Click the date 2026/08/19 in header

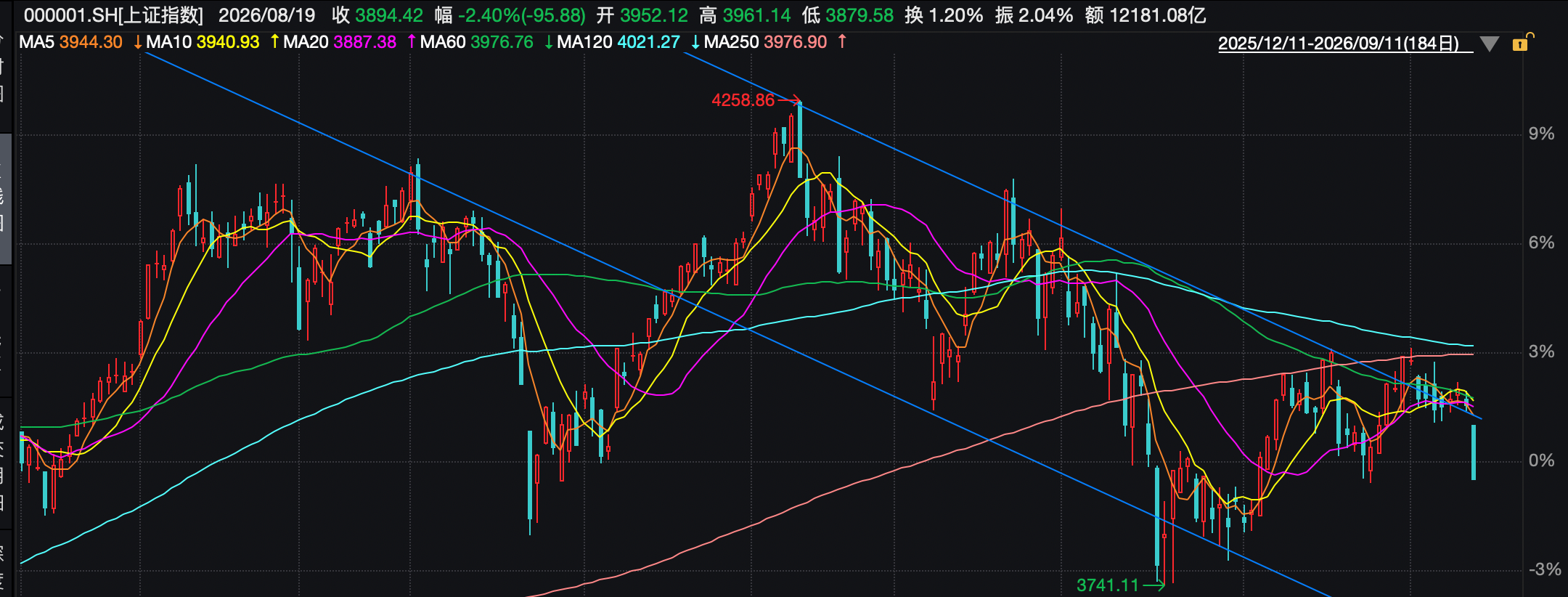point(267,15)
